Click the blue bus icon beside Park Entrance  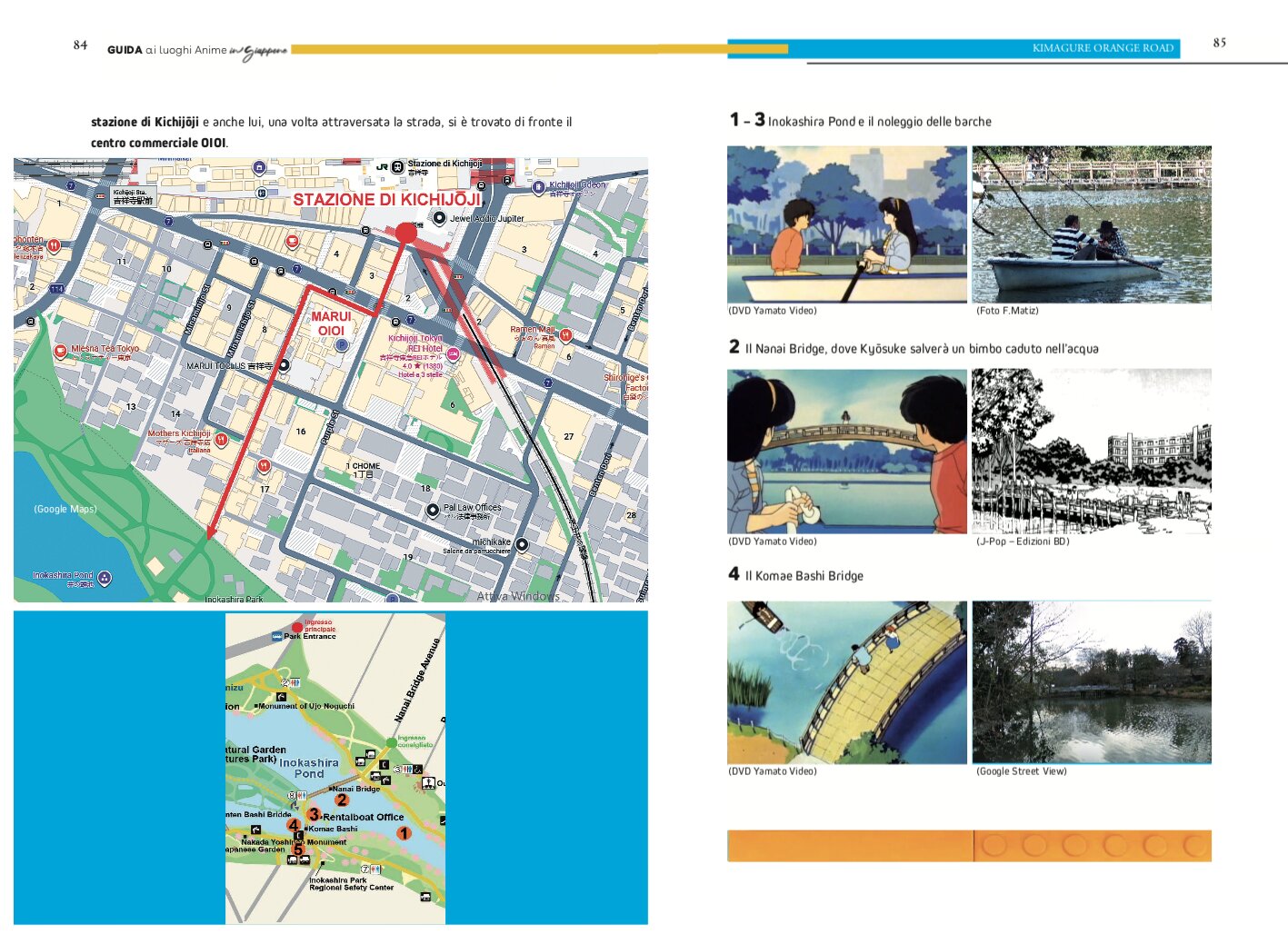pyautogui.click(x=276, y=636)
